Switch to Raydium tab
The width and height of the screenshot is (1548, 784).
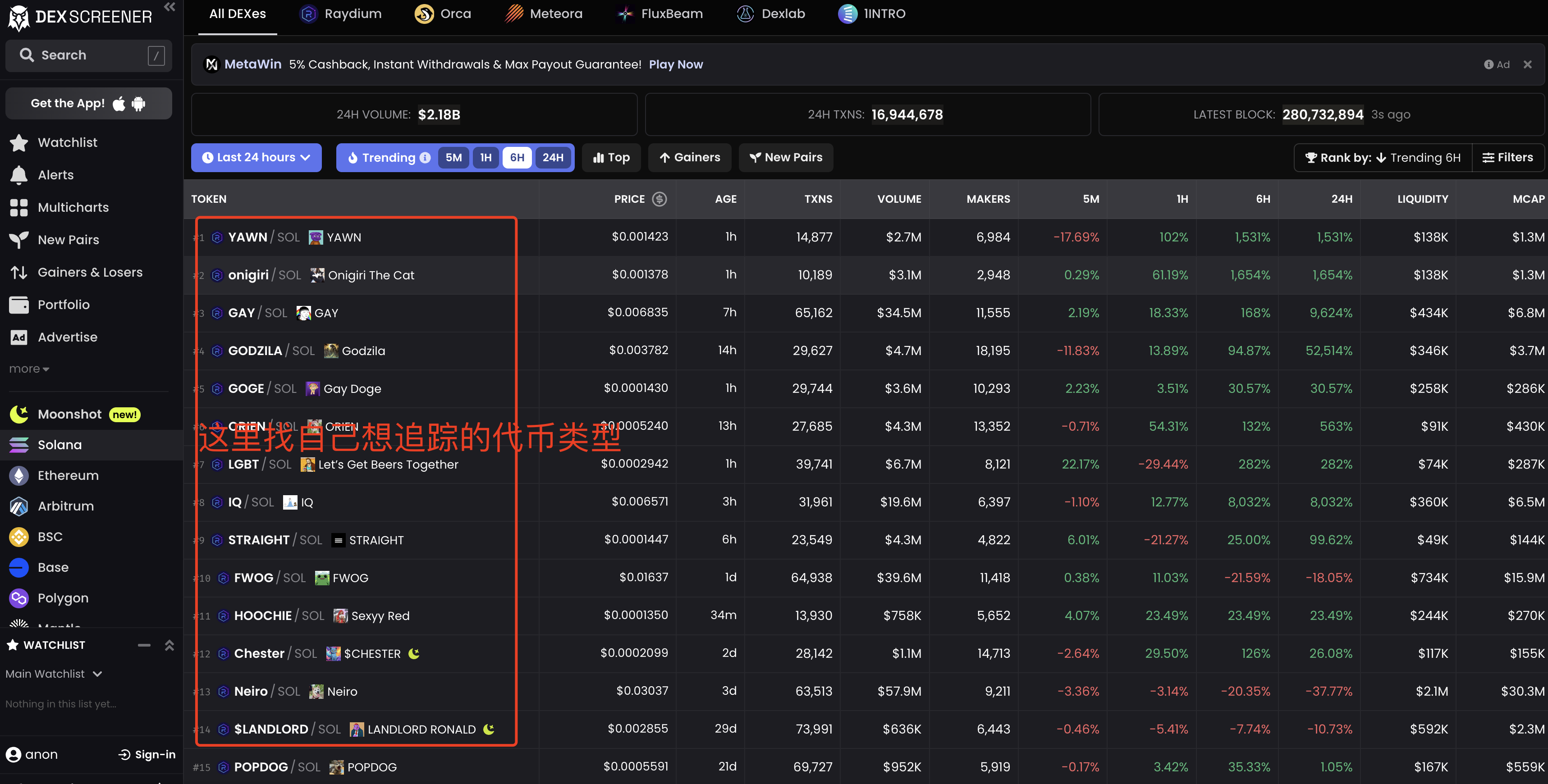(341, 14)
